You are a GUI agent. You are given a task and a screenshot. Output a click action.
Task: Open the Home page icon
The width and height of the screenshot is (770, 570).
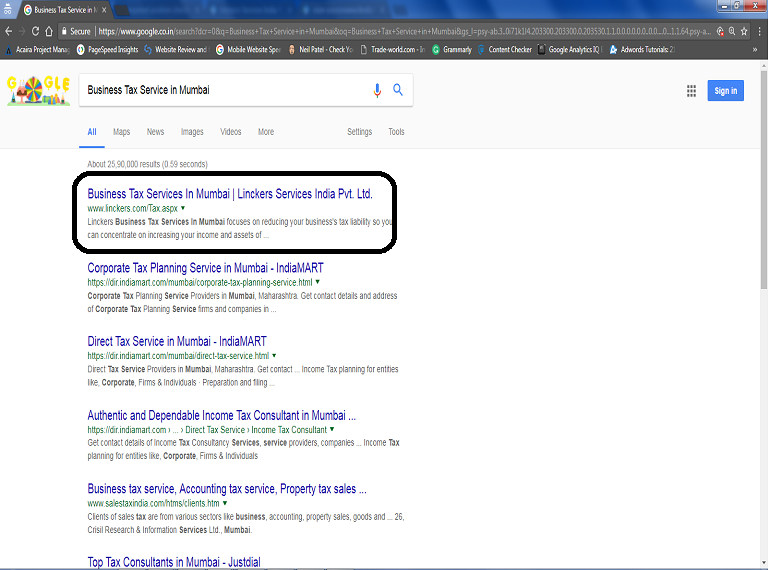(x=49, y=31)
